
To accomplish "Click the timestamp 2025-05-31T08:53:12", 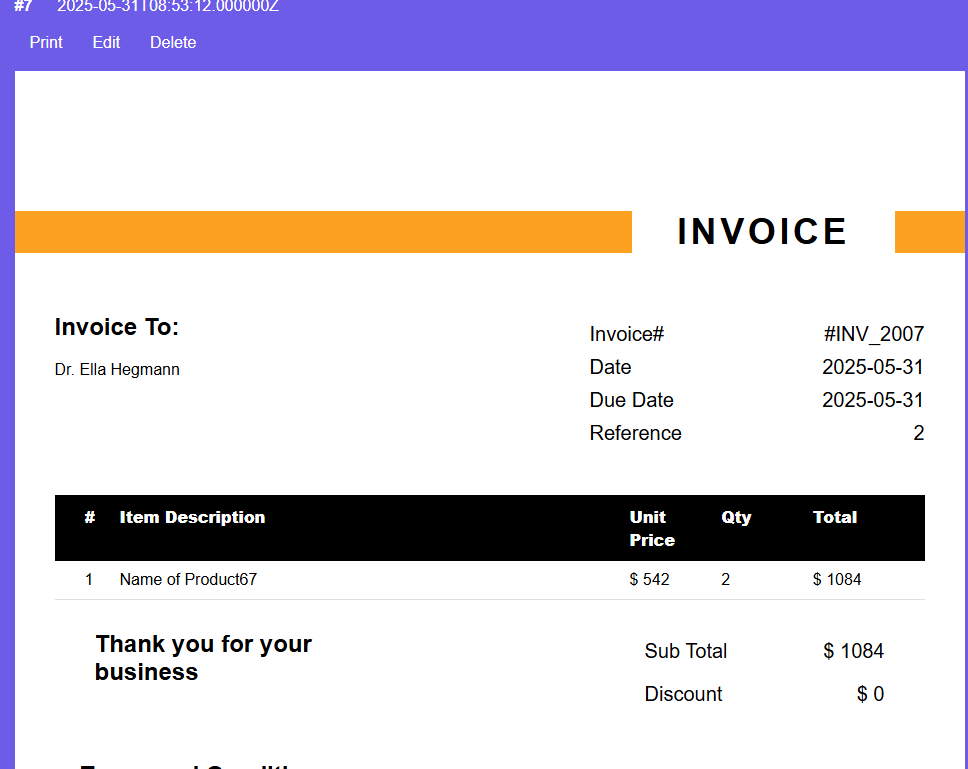I will point(167,6).
